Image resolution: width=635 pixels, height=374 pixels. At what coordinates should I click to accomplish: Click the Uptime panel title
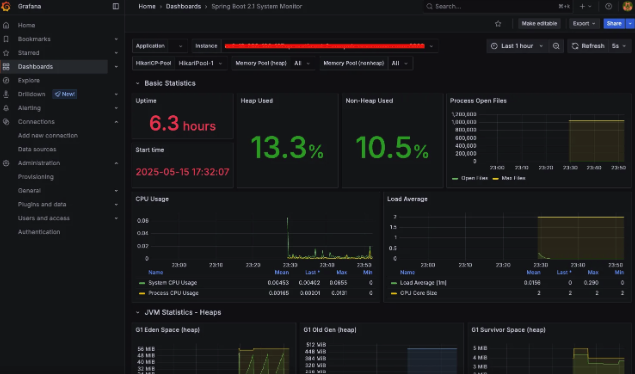[x=146, y=100]
